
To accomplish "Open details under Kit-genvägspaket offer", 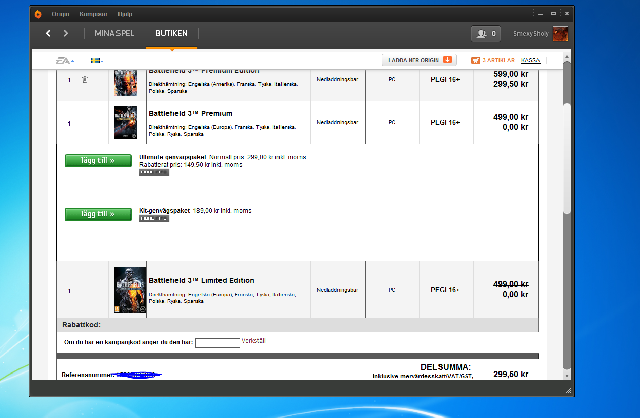I will click(154, 219).
